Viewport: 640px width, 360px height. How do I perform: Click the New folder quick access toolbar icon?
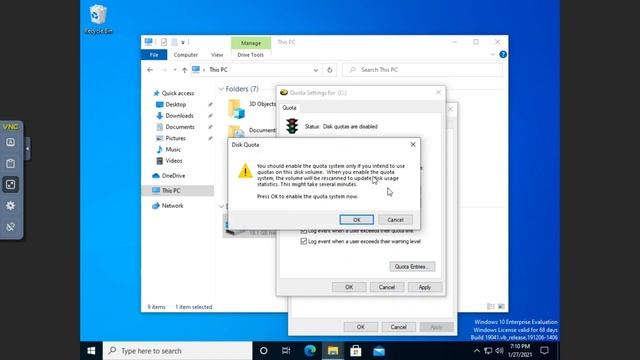pos(174,42)
